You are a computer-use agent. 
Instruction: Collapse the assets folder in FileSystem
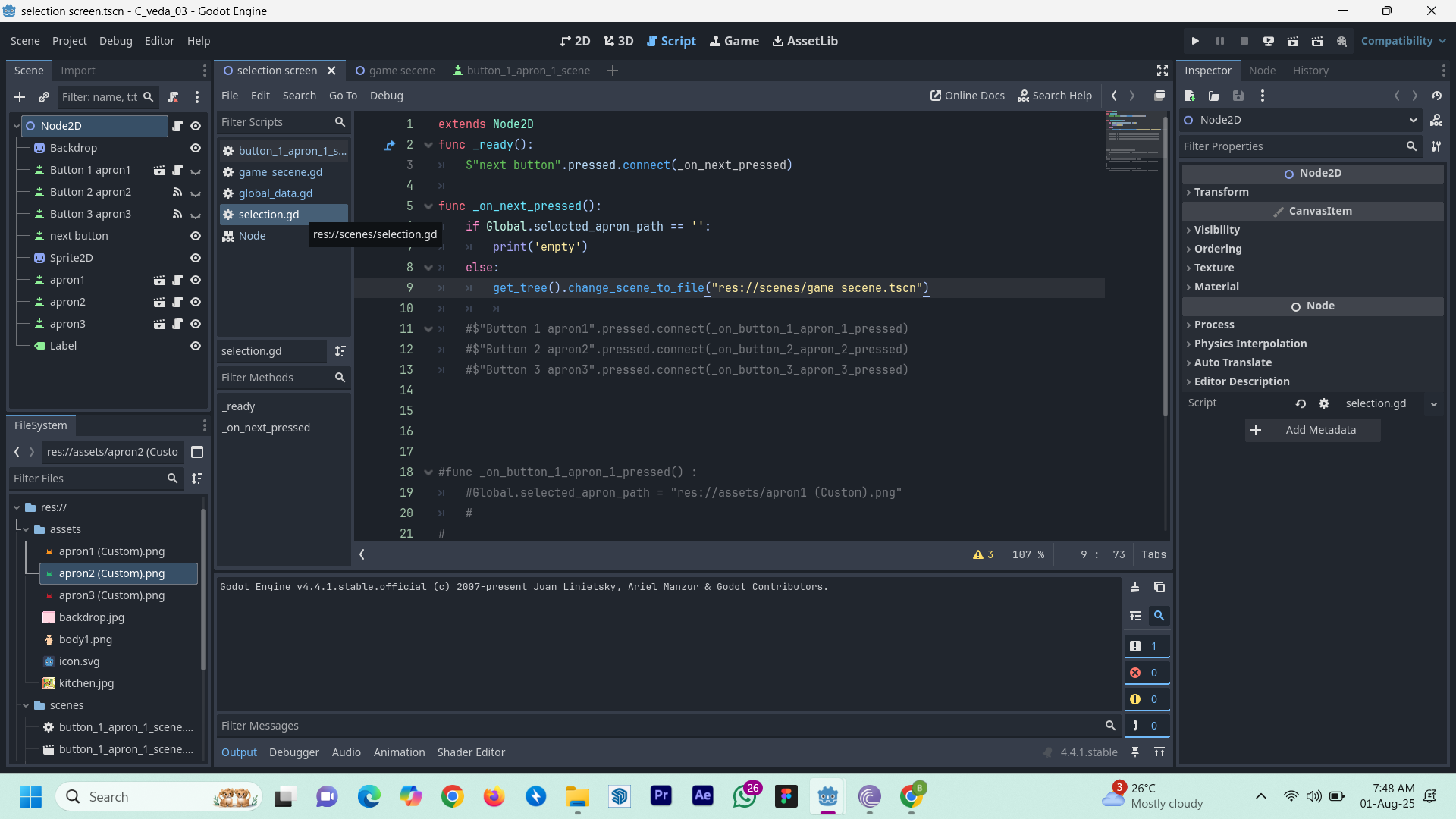click(x=26, y=529)
